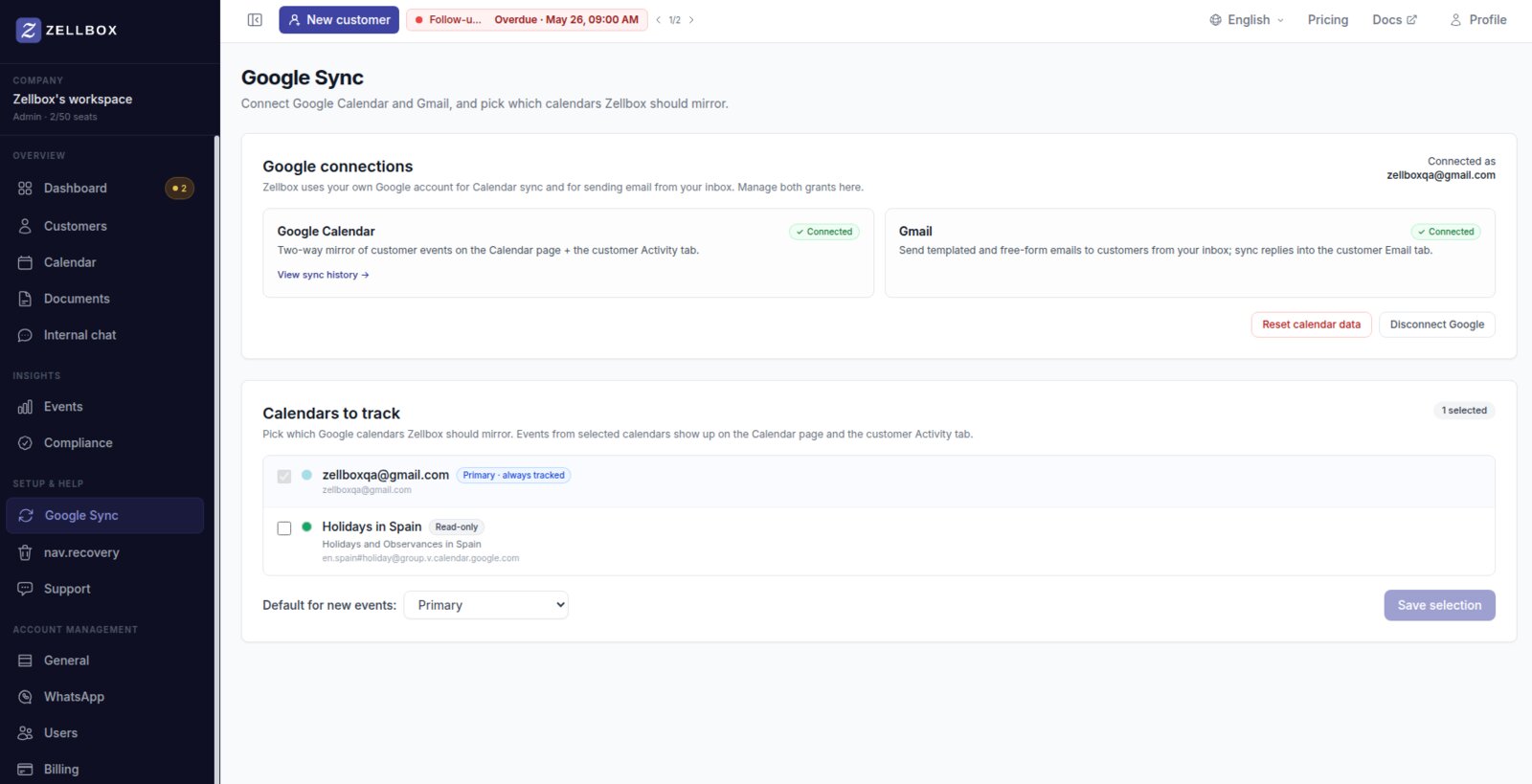
Task: Click the Profile person icon
Action: click(1455, 20)
